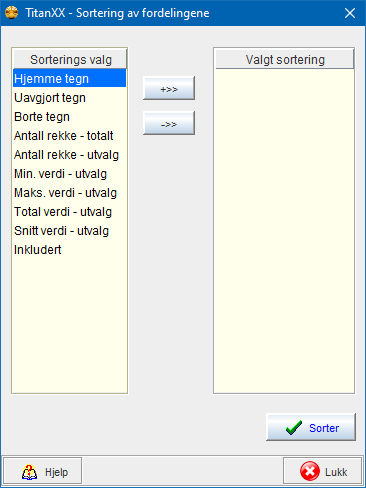Click the green checkmark icon on Sorter

tap(294, 428)
